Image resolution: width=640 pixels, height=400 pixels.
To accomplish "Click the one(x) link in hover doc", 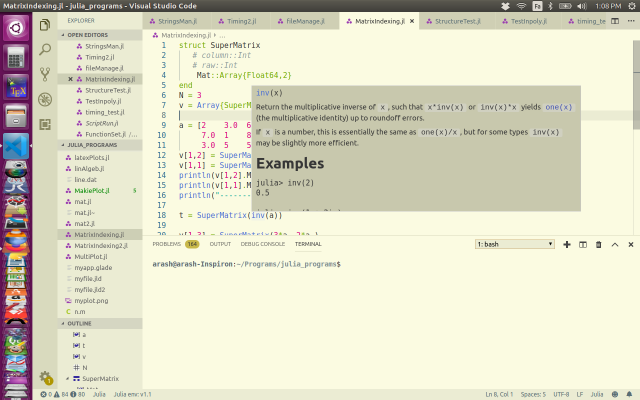I will 559,107.
